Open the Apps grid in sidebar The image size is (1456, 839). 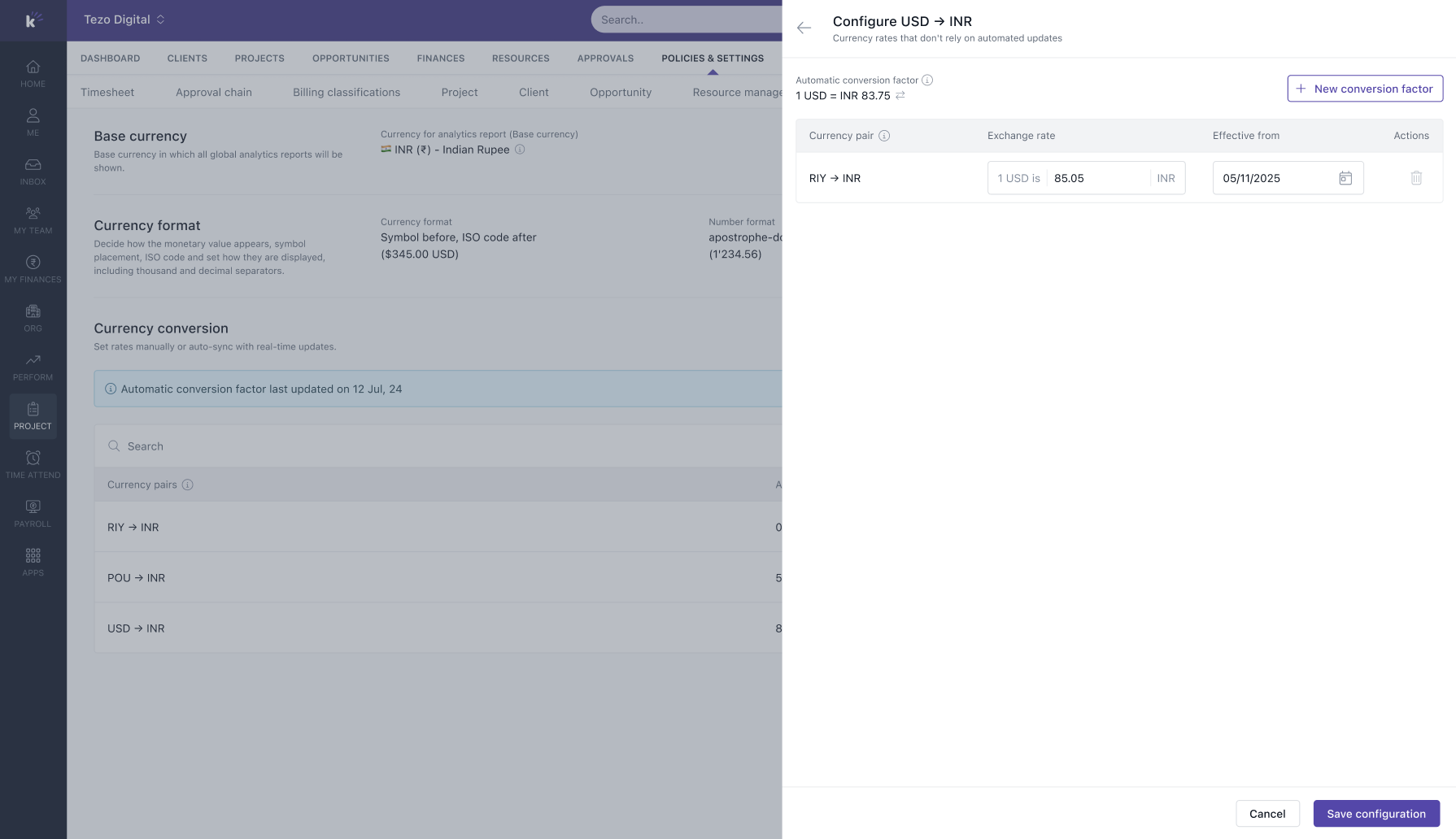33,562
